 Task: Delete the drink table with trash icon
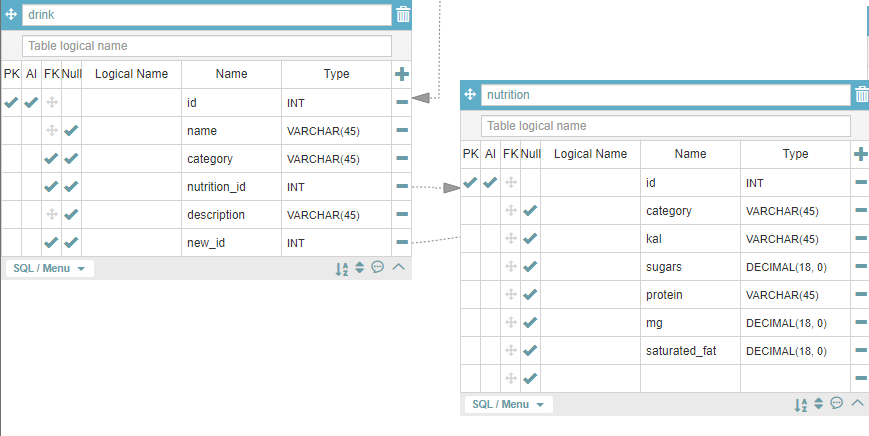[402, 14]
